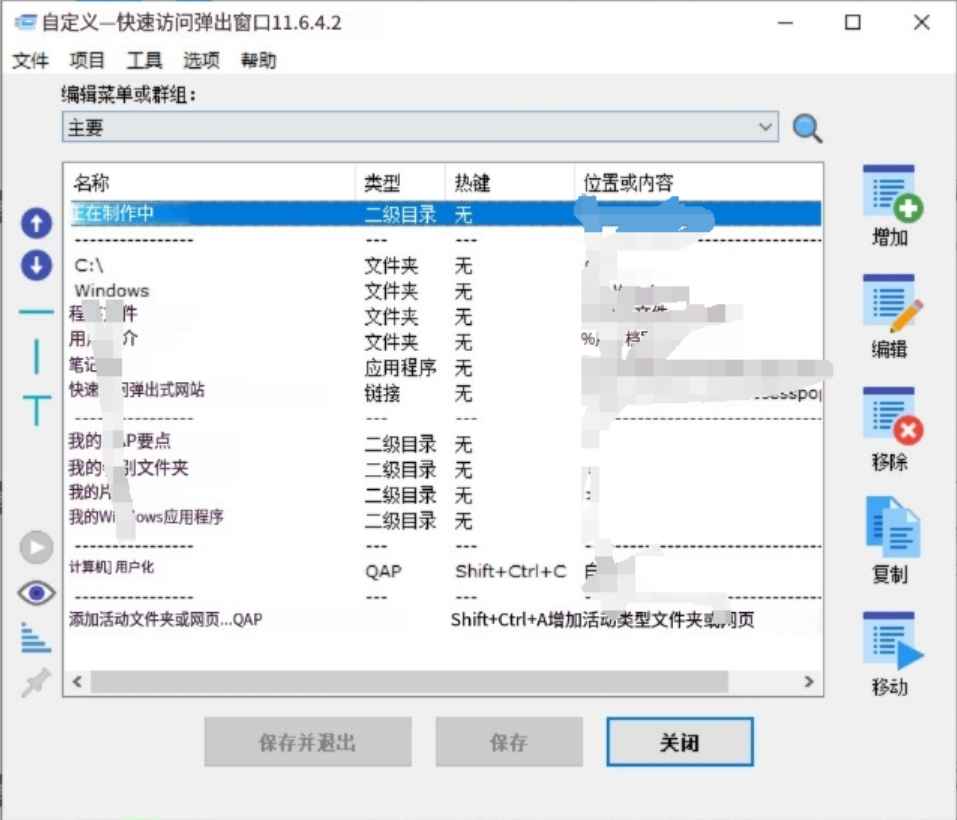Click the dropdown arrow of the group selector

766,127
